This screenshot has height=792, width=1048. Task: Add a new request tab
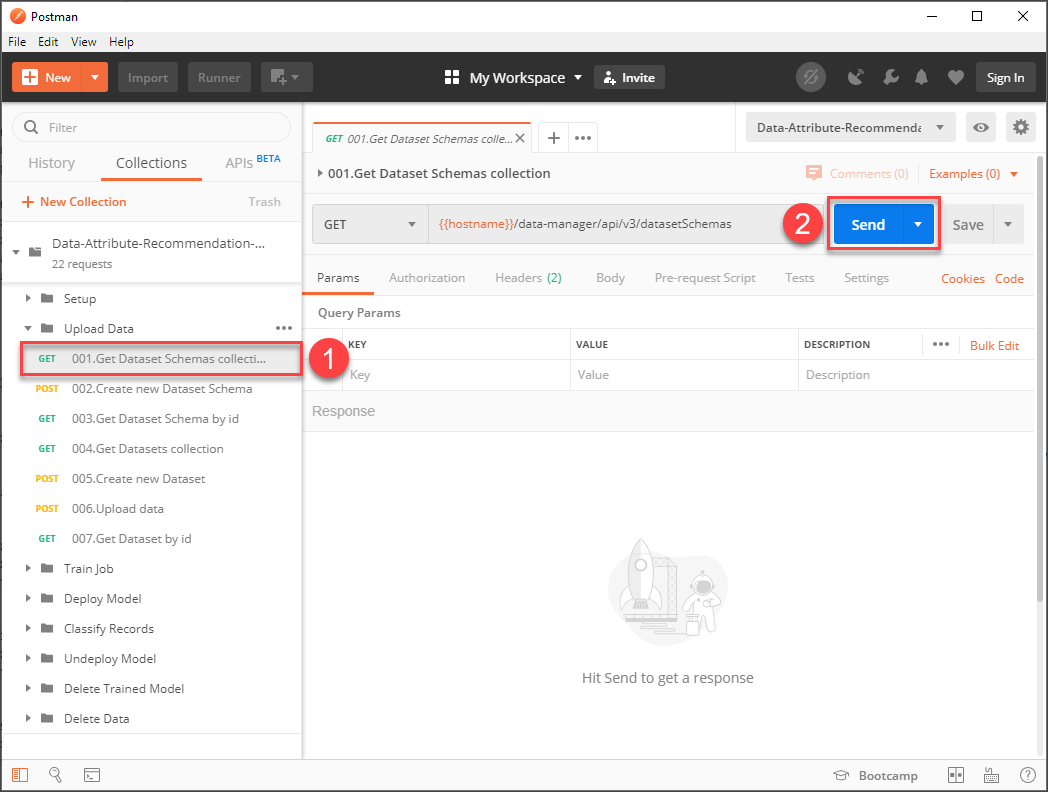pos(553,138)
